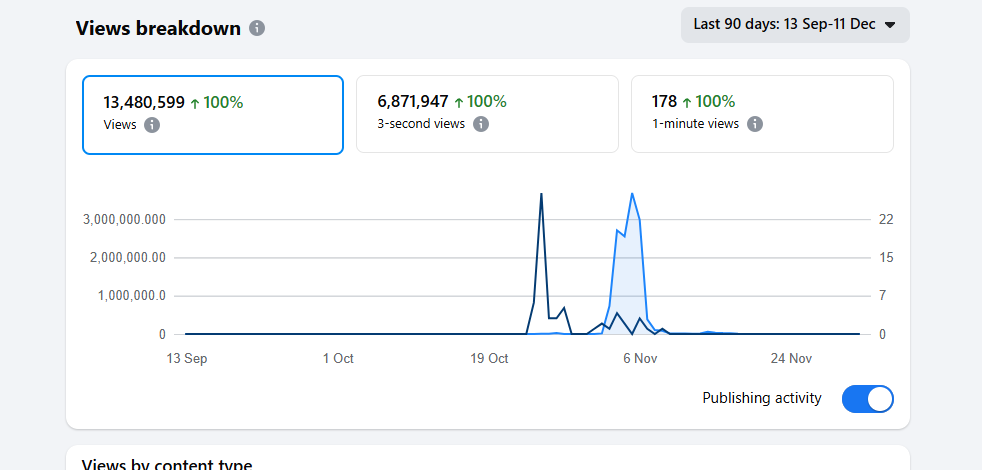
Task: Open info icon next to 1-minute views
Action: 755,124
